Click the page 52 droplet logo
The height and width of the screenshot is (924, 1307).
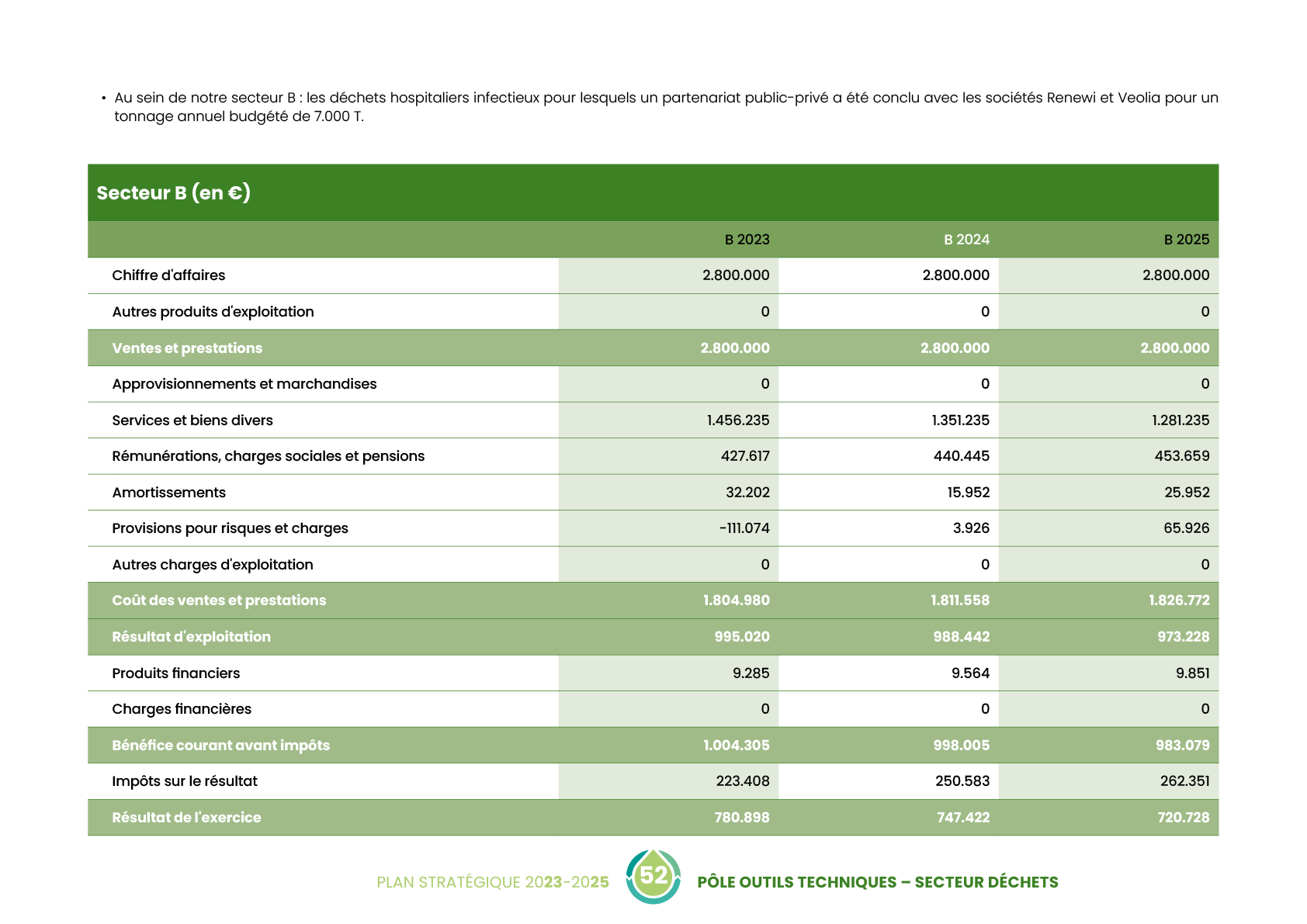coord(653,877)
